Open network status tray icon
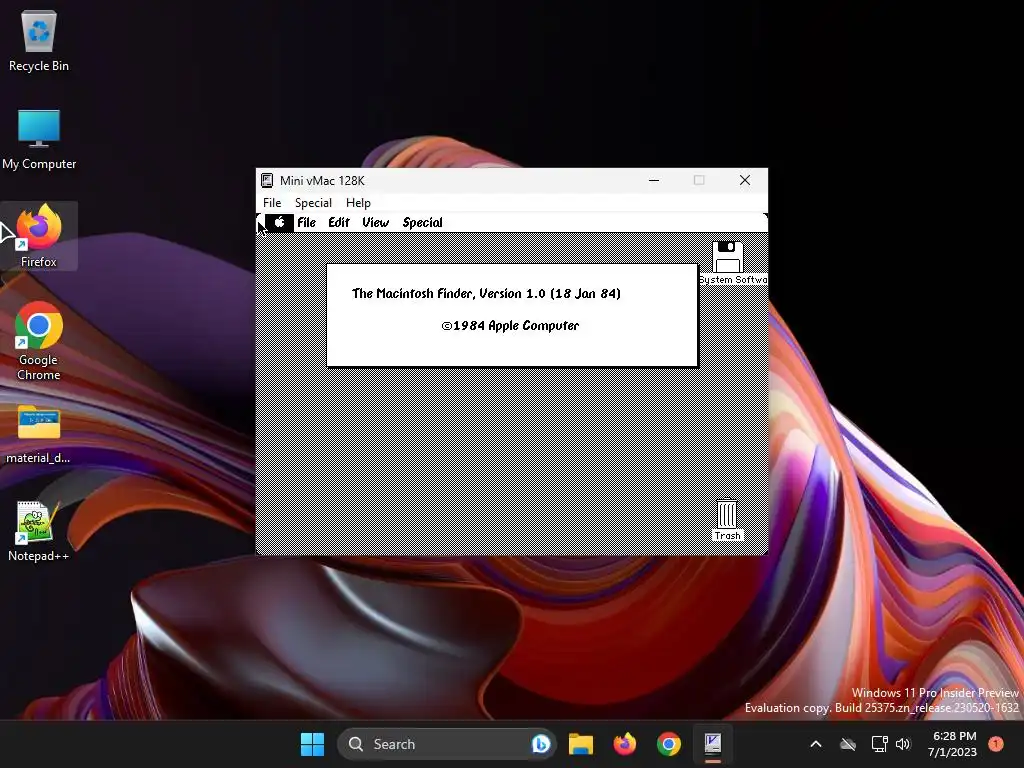The image size is (1024, 768). point(879,744)
